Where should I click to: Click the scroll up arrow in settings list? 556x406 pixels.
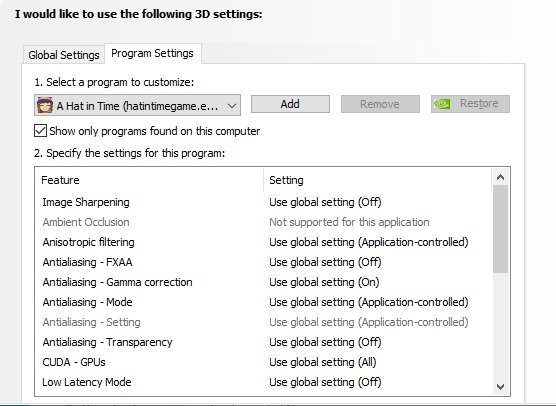(500, 177)
